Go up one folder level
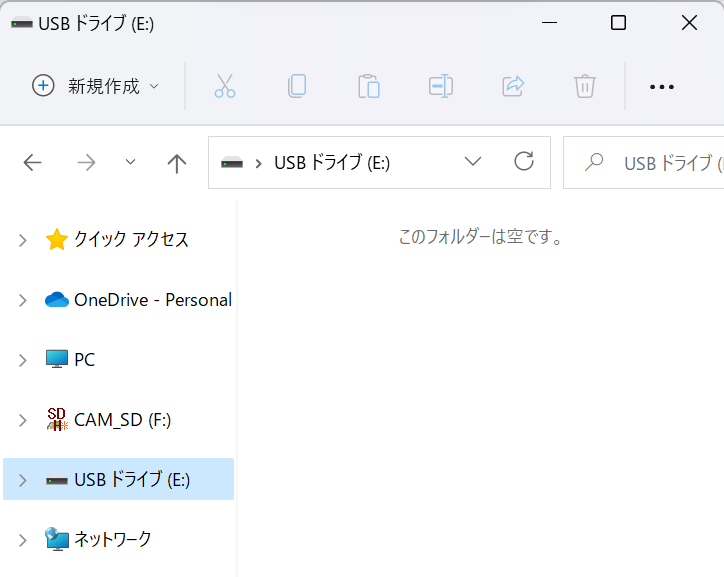724x577 pixels. (x=177, y=163)
